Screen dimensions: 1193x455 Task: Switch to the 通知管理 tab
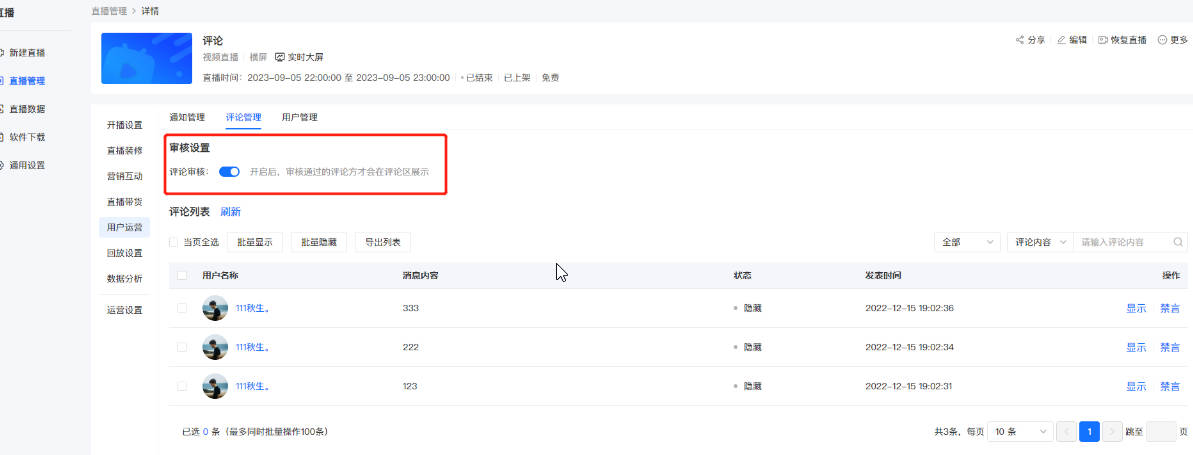pyautogui.click(x=187, y=117)
